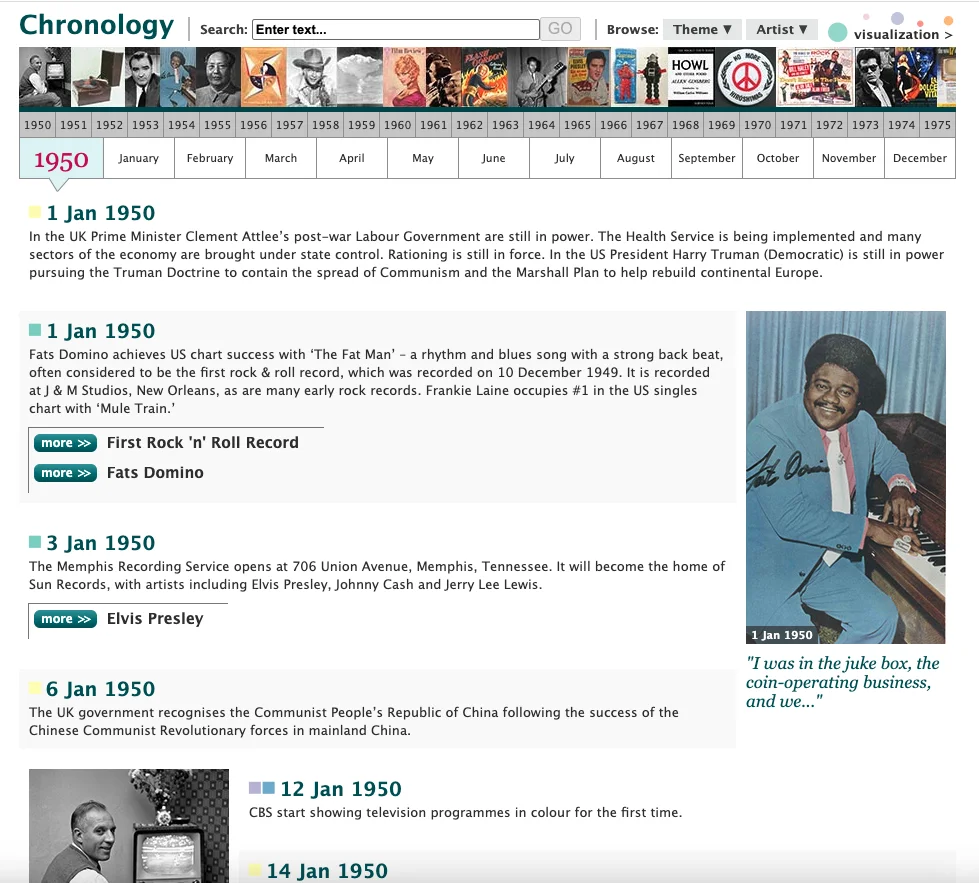Click the 14 Jan 1950 heading
Viewport: 979px width, 883px height.
coord(327,871)
